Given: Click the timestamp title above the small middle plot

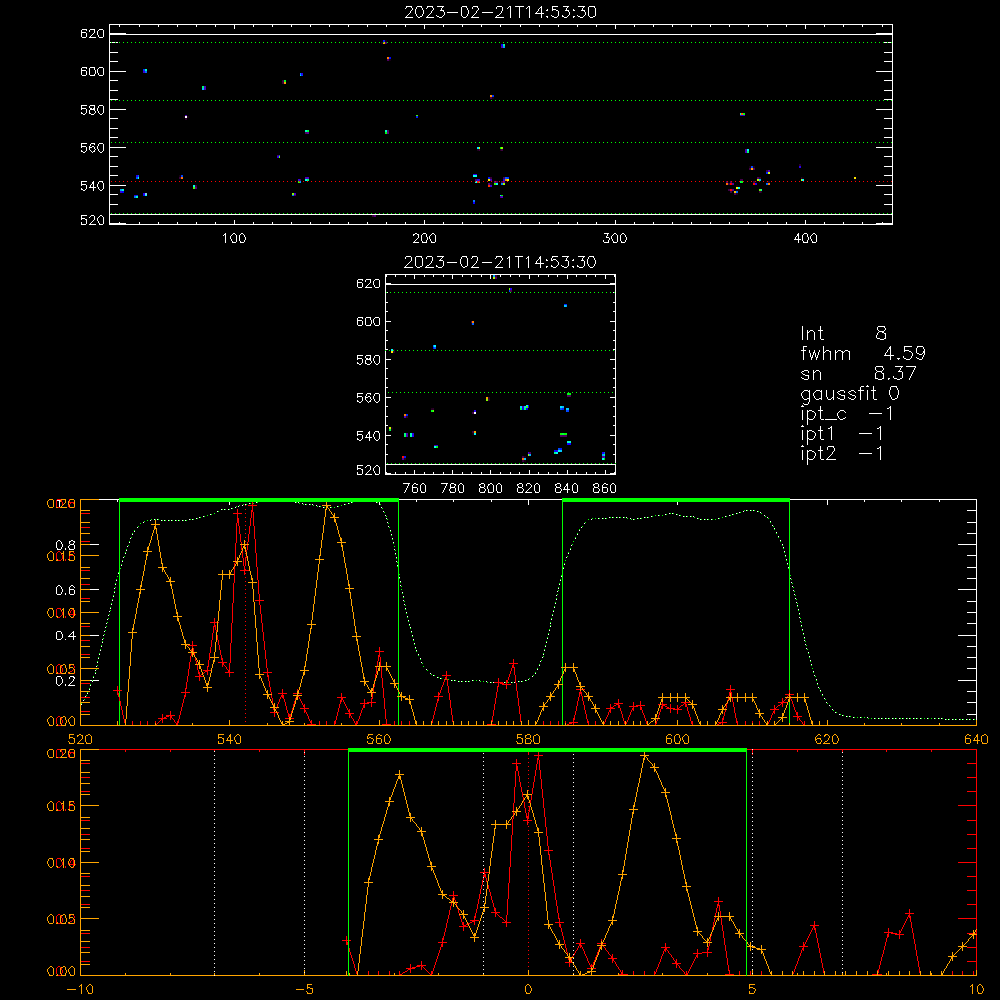Looking at the screenshot, I should click(500, 262).
